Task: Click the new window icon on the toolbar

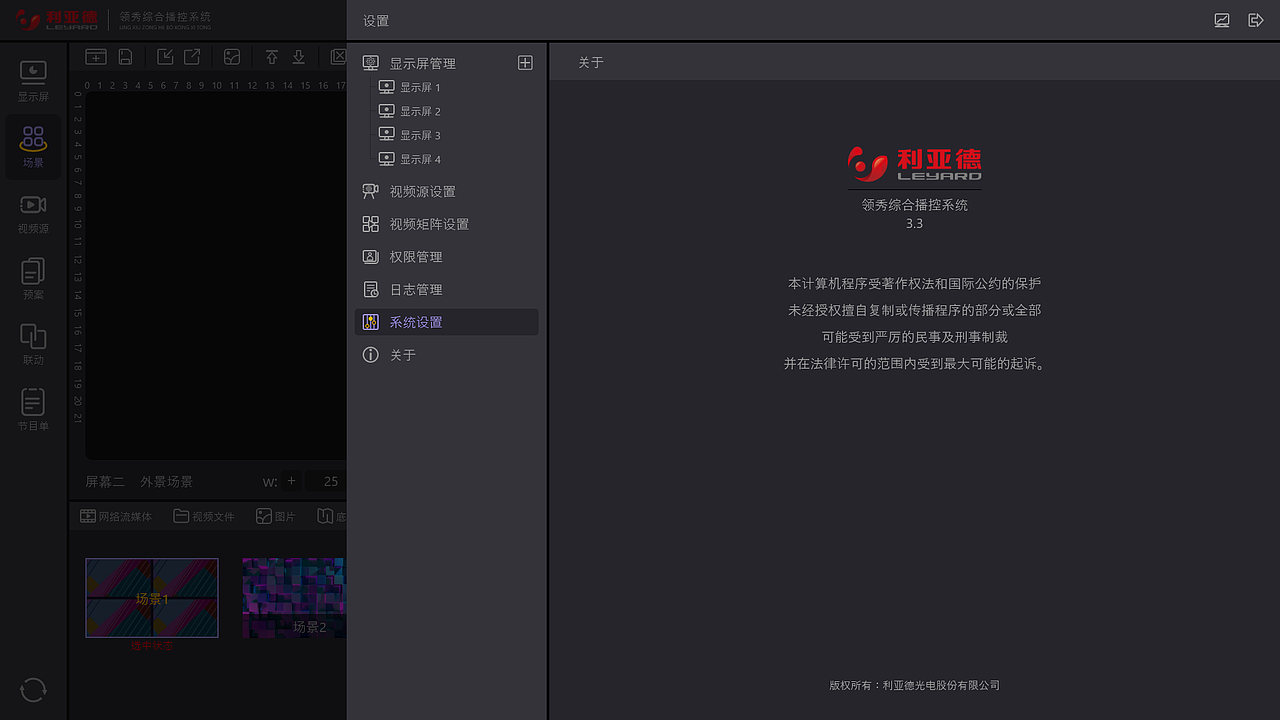Action: pos(95,57)
